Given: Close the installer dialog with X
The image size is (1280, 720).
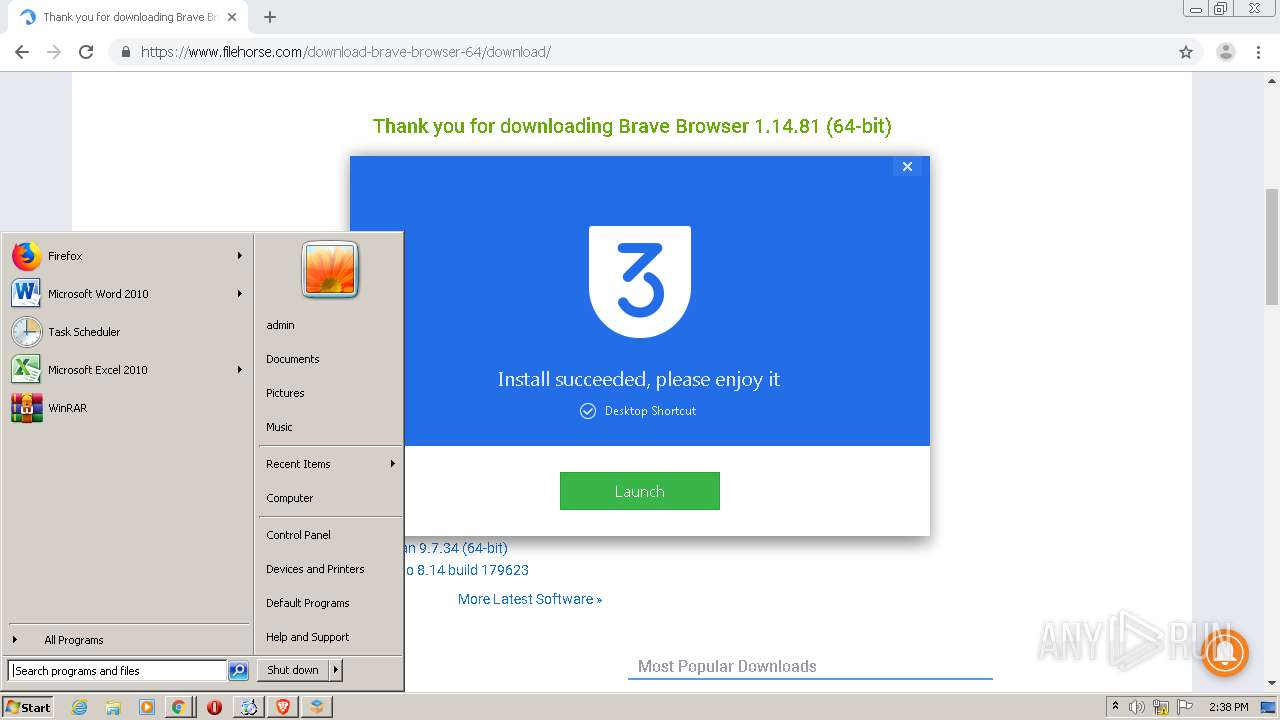Looking at the screenshot, I should coord(907,167).
